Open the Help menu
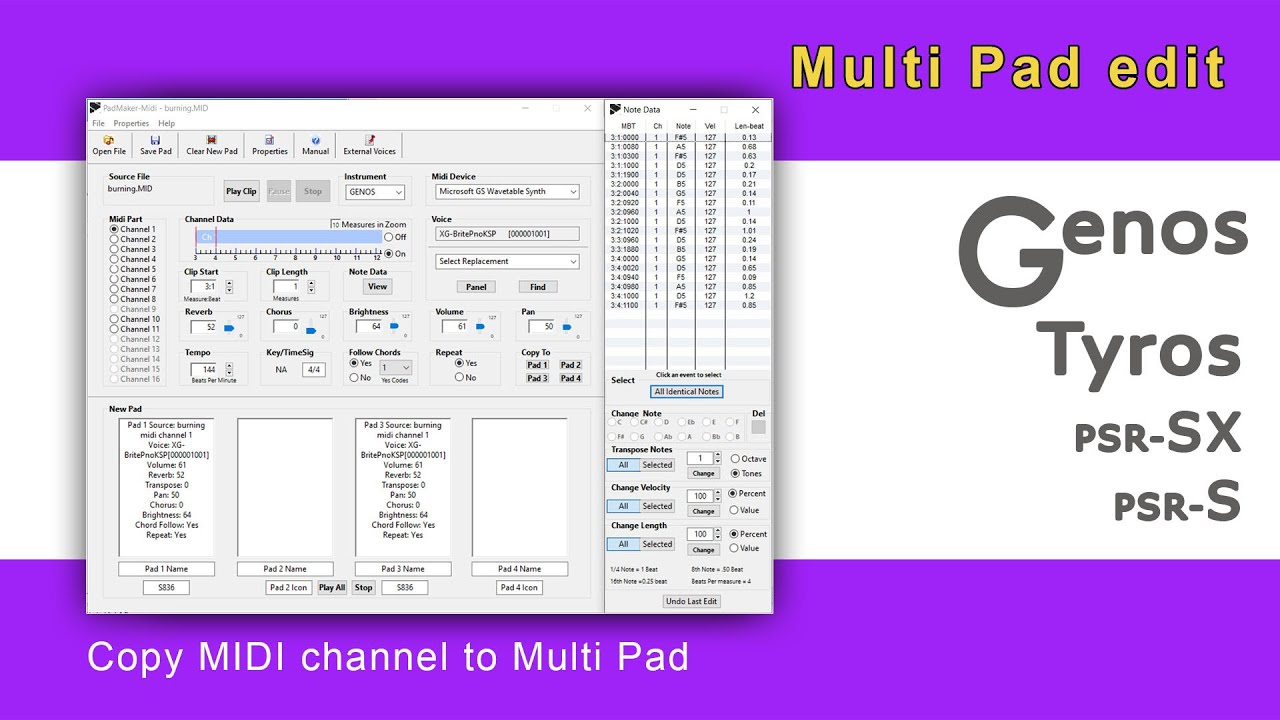 167,123
